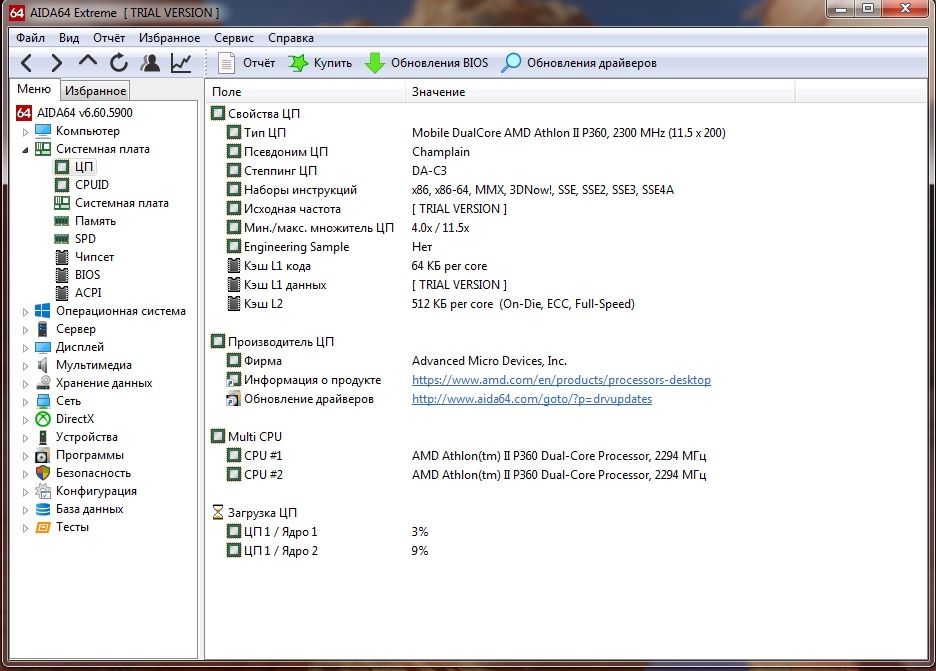The width and height of the screenshot is (936, 671).
Task: Open the amd.com product information link
Action: [x=561, y=380]
